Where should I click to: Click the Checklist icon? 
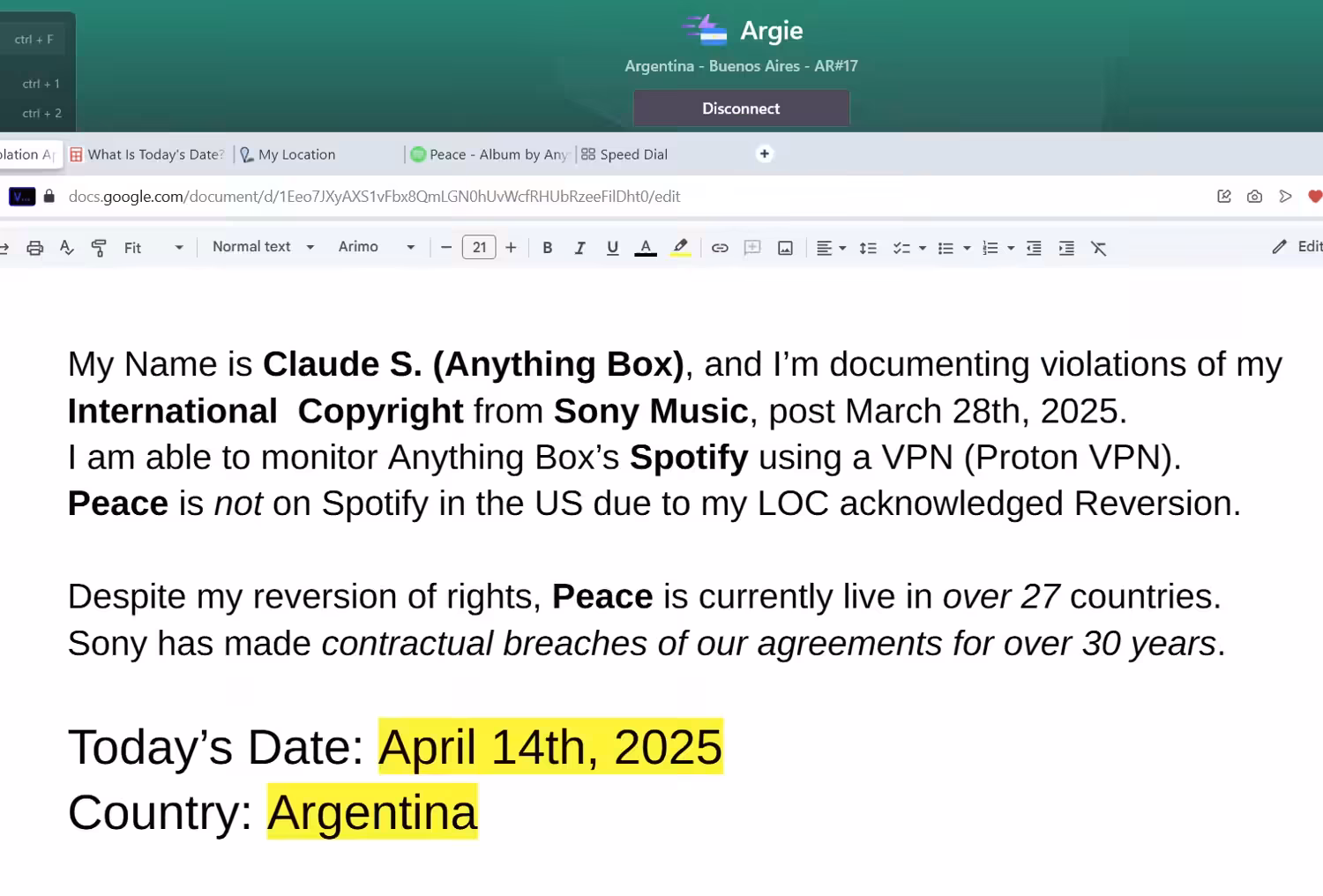point(901,248)
